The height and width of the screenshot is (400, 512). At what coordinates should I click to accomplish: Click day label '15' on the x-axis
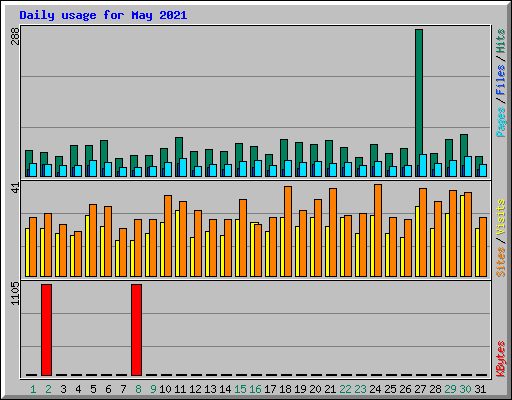pyautogui.click(x=240, y=389)
